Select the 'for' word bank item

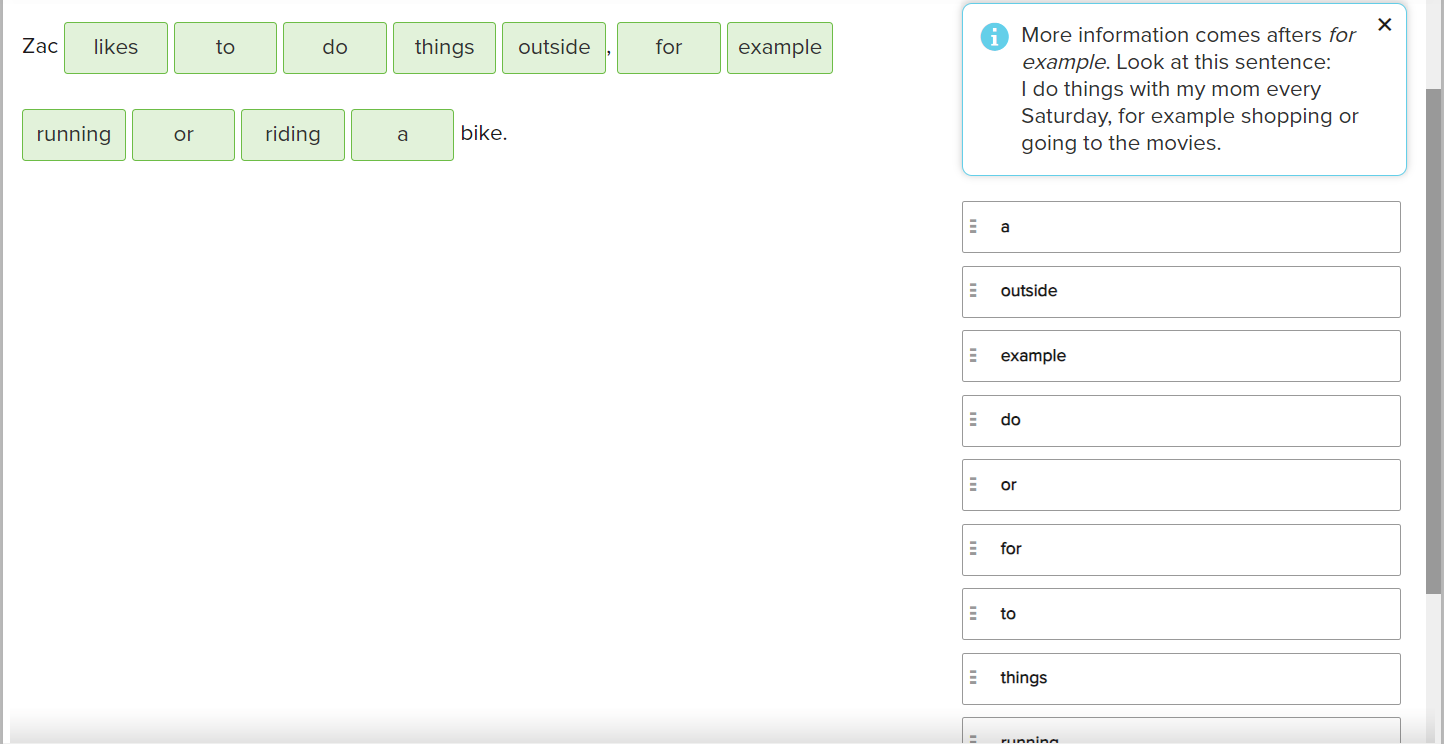(1180, 549)
